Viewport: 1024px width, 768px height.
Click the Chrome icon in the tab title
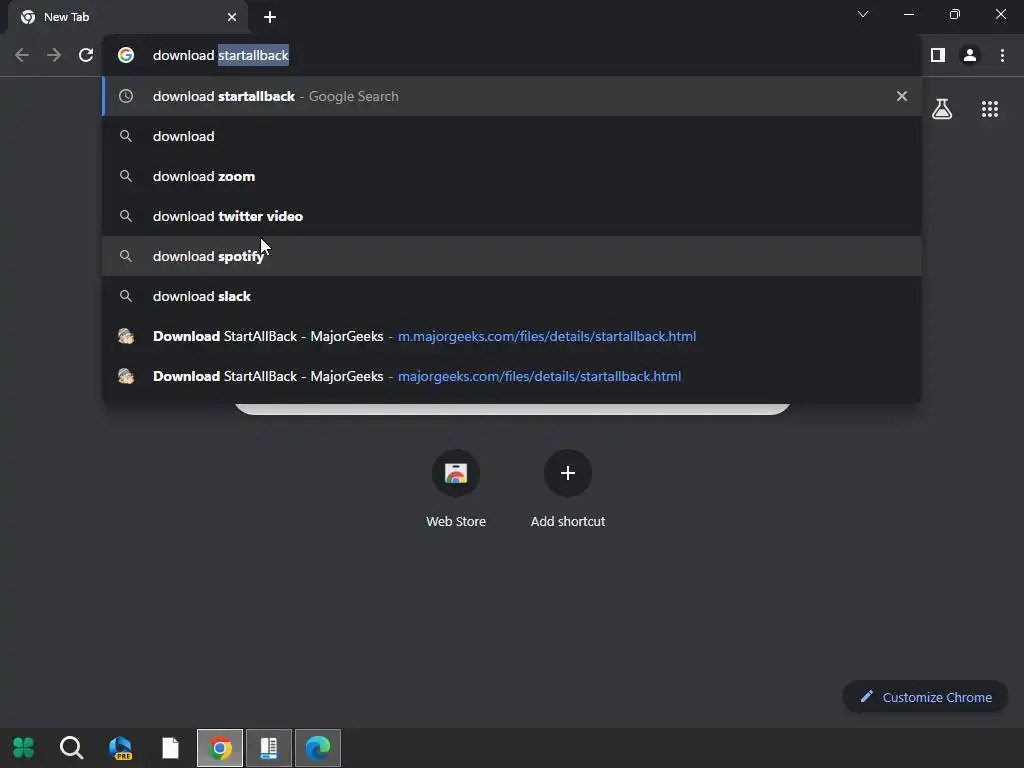click(28, 17)
